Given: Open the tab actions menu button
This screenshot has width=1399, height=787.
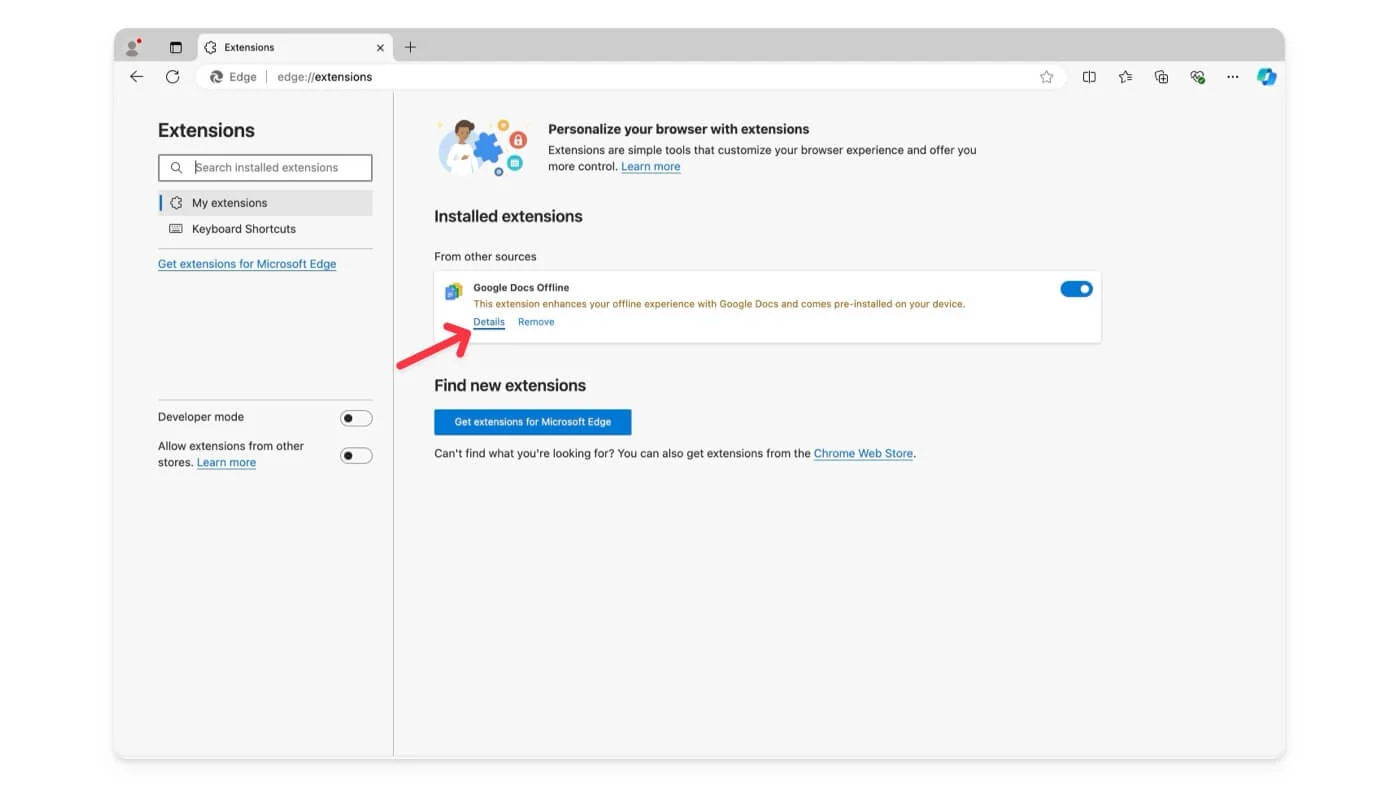Looking at the screenshot, I should tap(176, 47).
